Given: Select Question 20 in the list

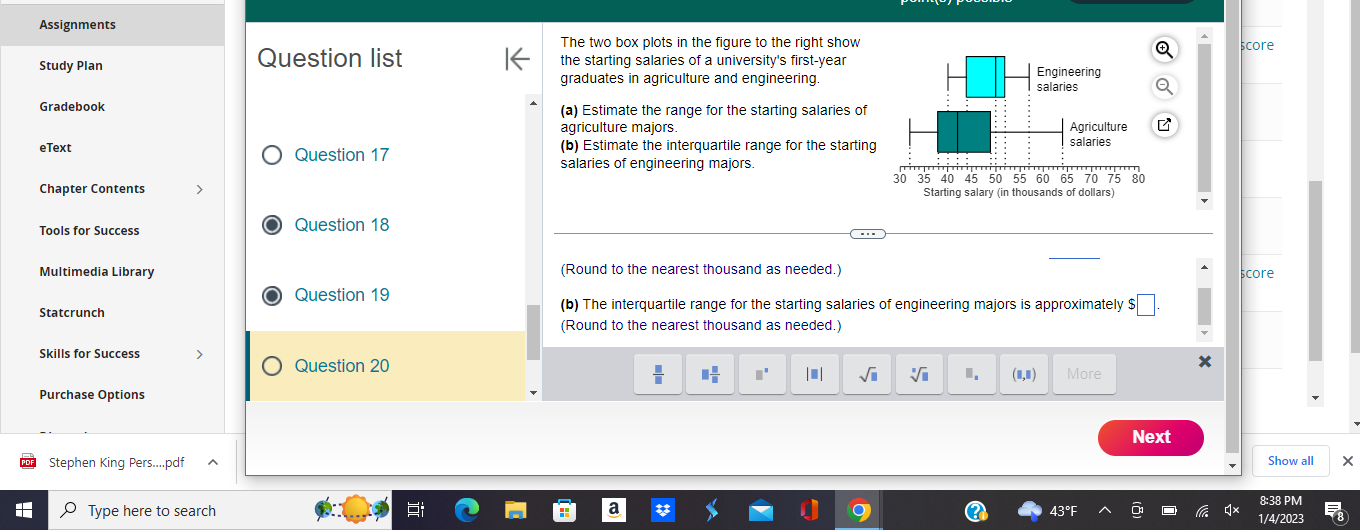Looking at the screenshot, I should click(386, 366).
